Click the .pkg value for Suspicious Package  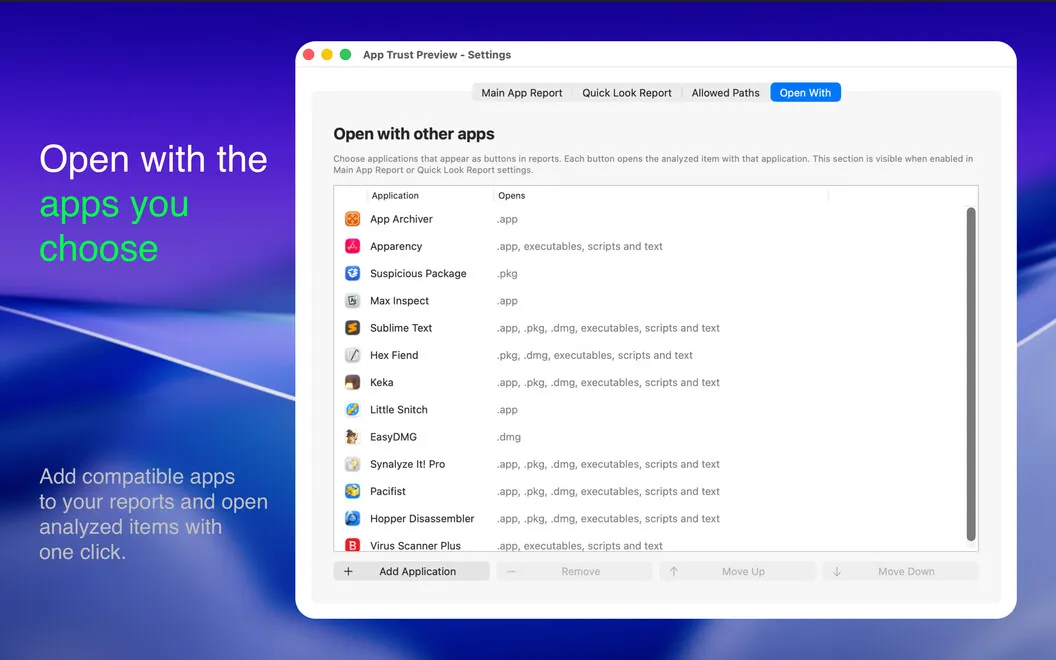click(507, 273)
